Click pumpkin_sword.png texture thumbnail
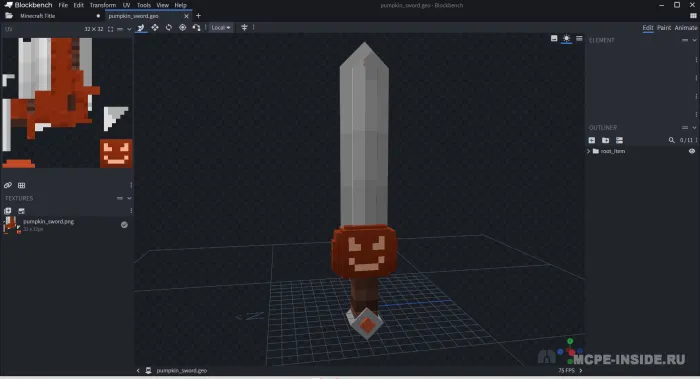This screenshot has width=700, height=379. click(10, 225)
